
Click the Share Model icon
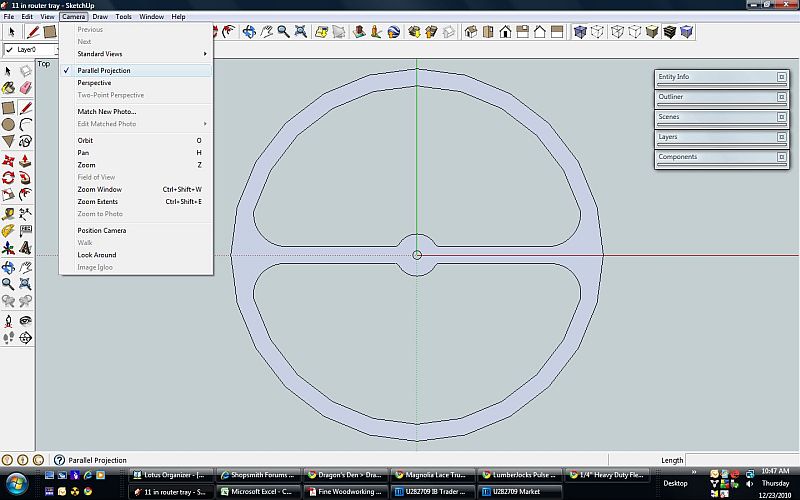431,32
